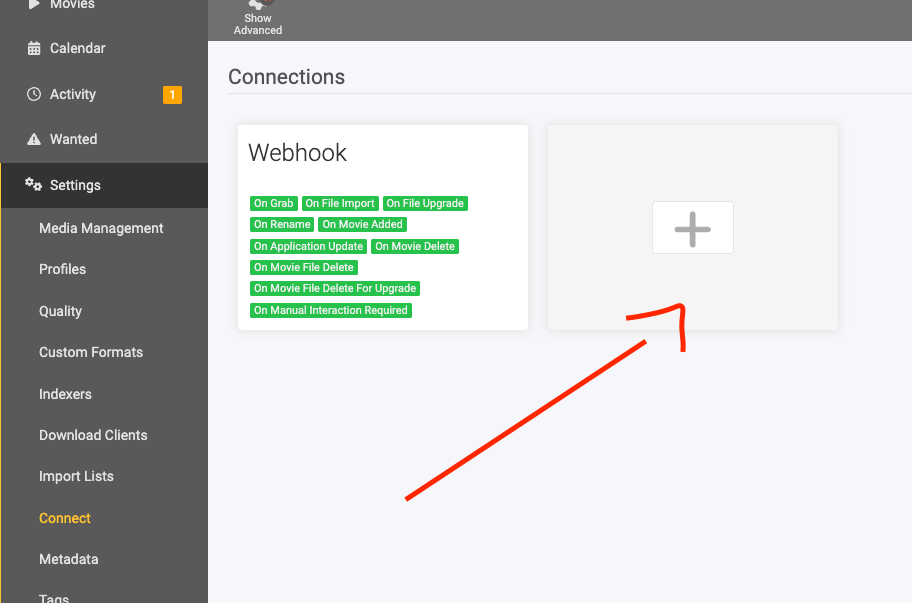Open Custom Formats settings
912x603 pixels.
pyautogui.click(x=91, y=352)
